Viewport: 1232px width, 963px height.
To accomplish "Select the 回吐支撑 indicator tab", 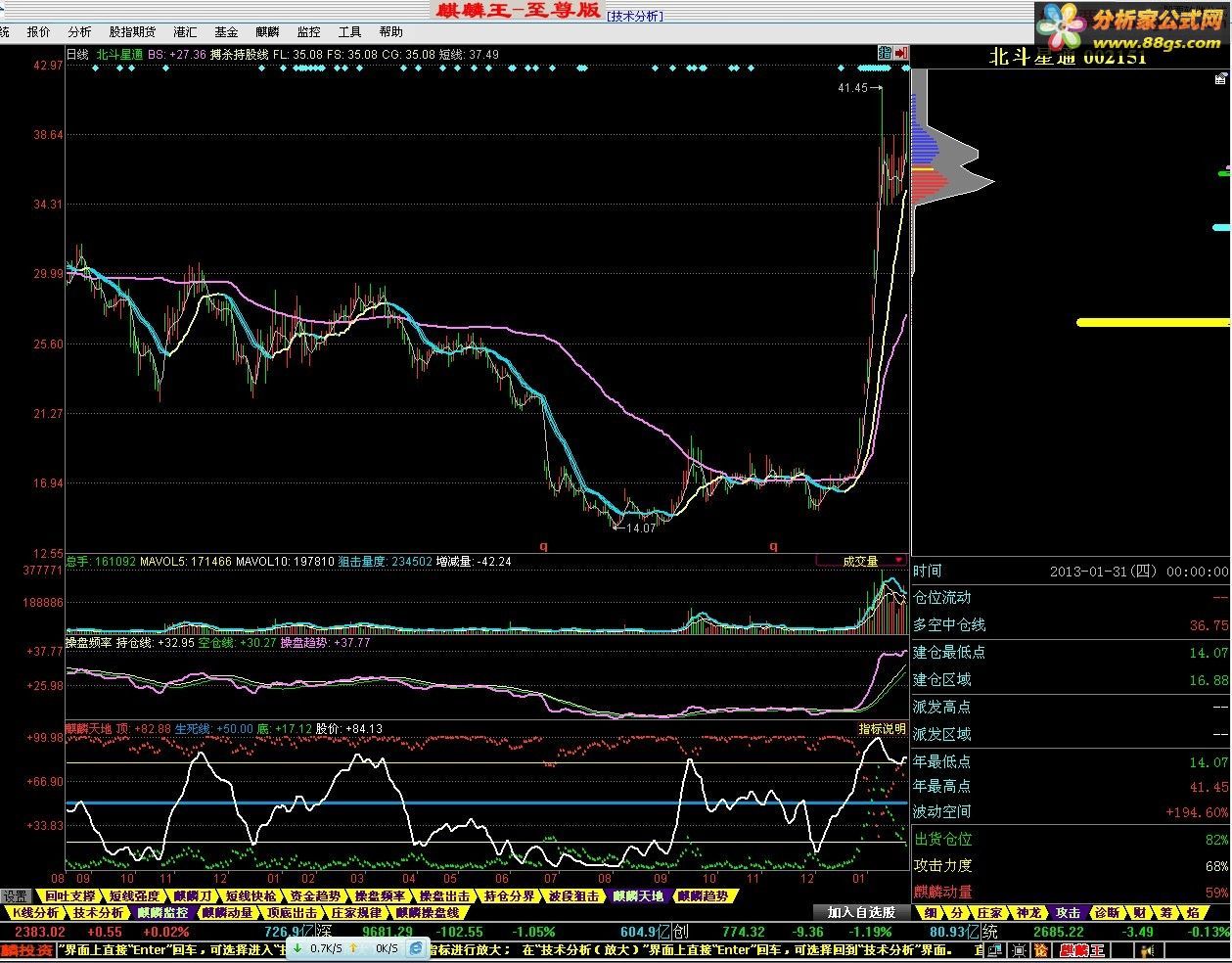I will click(x=69, y=895).
